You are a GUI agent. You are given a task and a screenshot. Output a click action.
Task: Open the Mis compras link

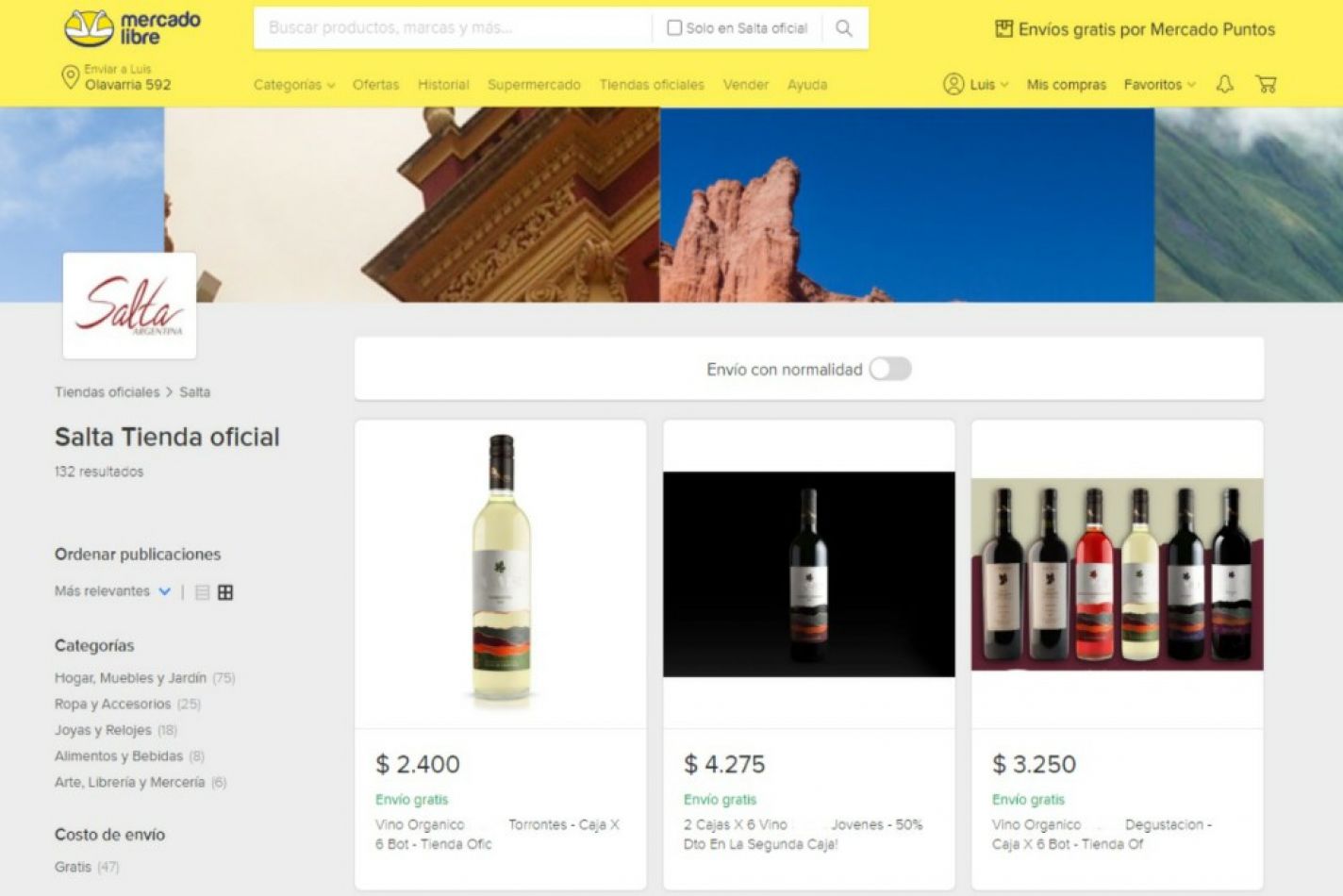(1066, 85)
